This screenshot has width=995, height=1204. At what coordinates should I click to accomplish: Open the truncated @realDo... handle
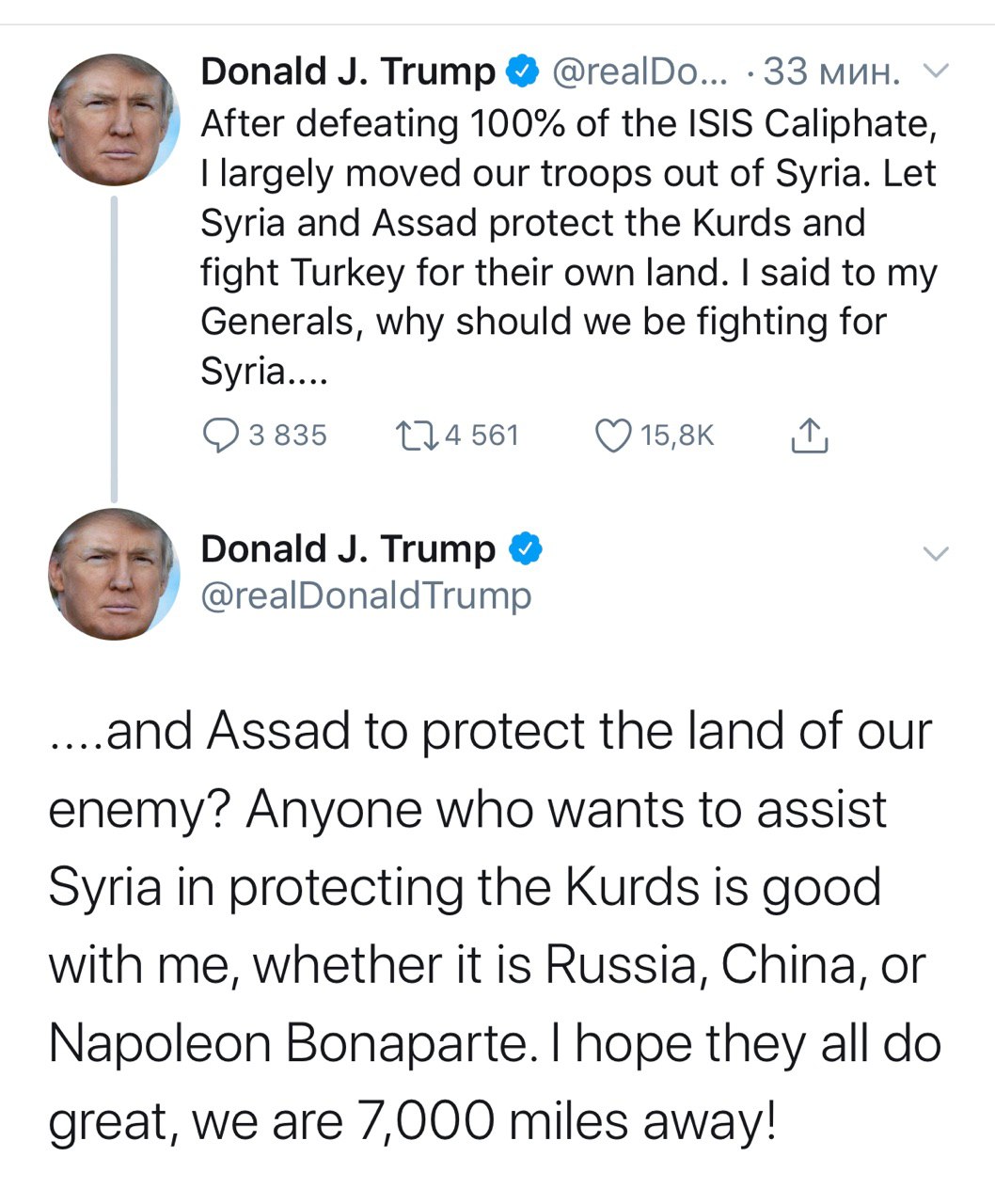click(640, 71)
